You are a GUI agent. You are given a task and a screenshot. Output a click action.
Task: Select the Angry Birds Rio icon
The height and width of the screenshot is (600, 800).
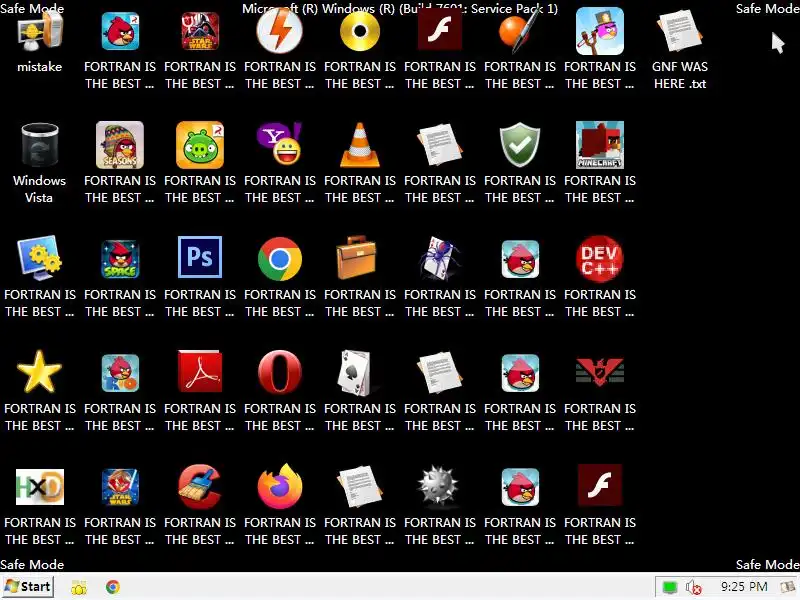pyautogui.click(x=120, y=373)
